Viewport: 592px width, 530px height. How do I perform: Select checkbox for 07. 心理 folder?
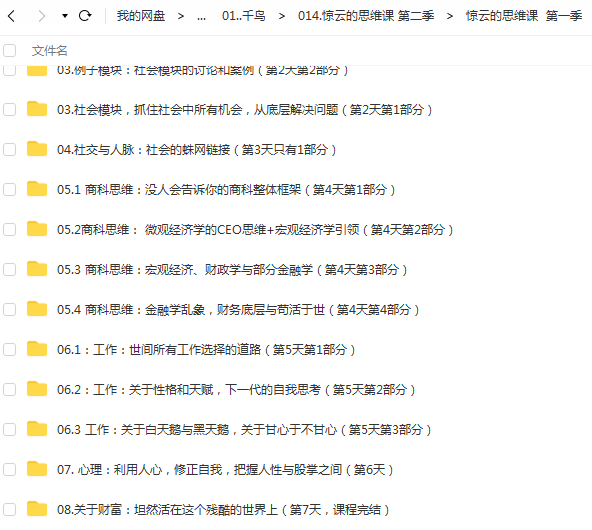pyautogui.click(x=9, y=470)
